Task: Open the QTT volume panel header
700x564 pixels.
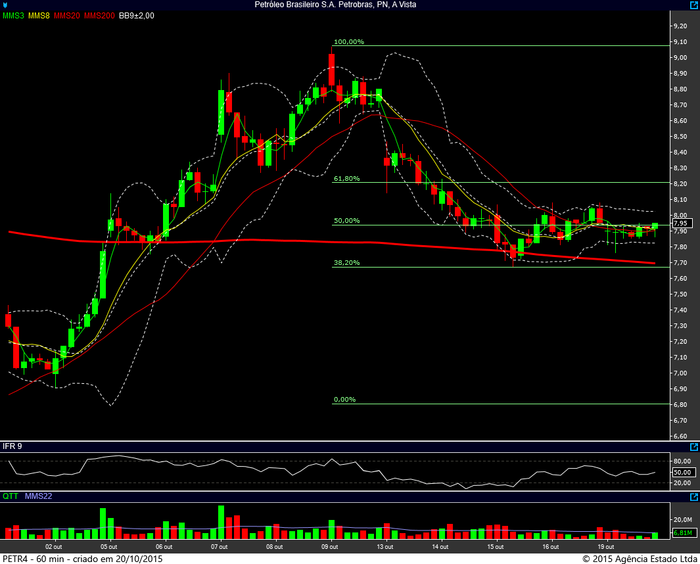Action: (10, 495)
